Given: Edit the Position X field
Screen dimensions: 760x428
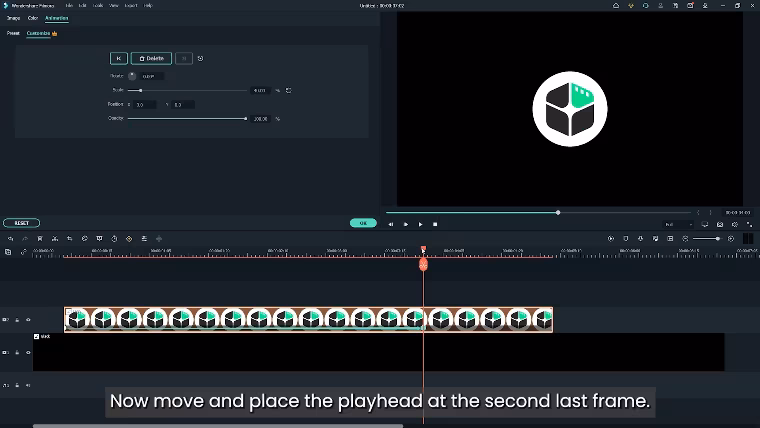Looking at the screenshot, I should 144,104.
